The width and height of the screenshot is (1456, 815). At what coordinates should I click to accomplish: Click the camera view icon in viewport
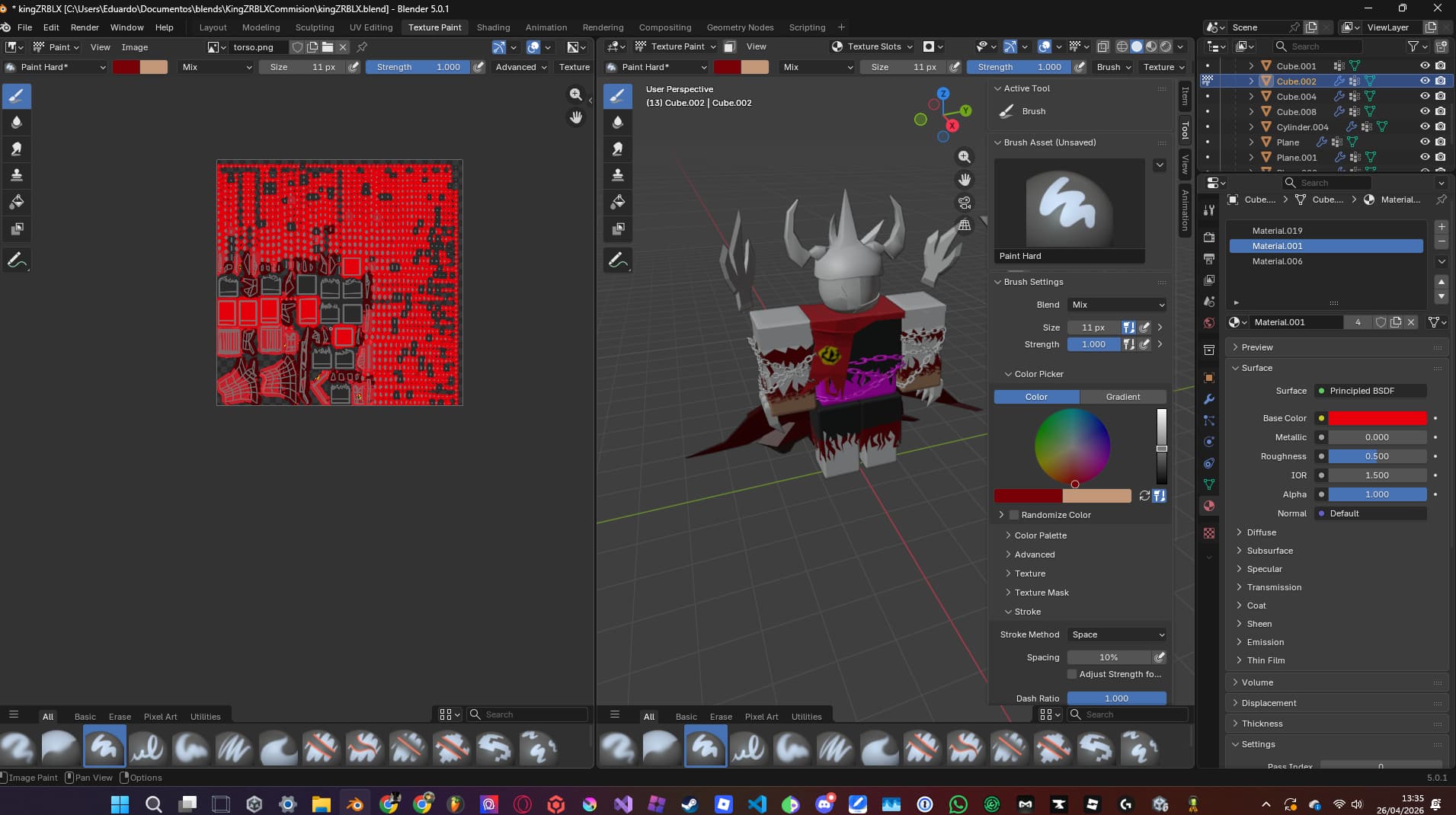965,203
